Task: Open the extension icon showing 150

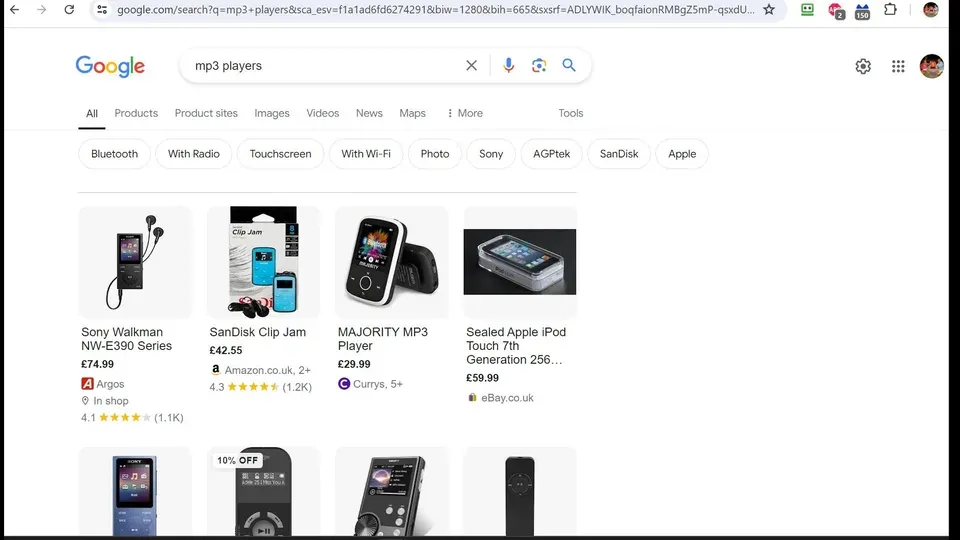Action: 862,10
